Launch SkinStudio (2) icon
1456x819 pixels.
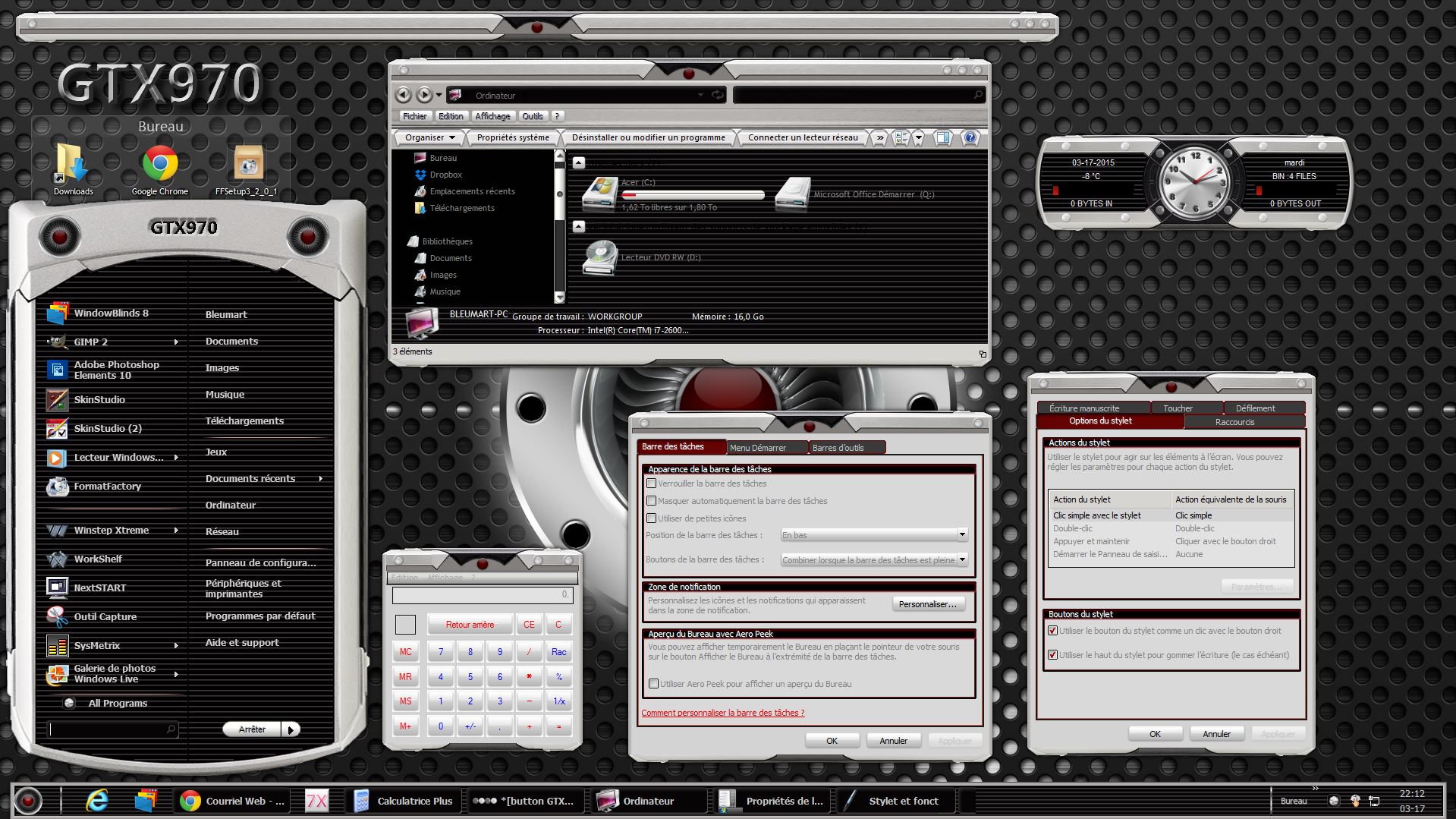click(x=58, y=428)
